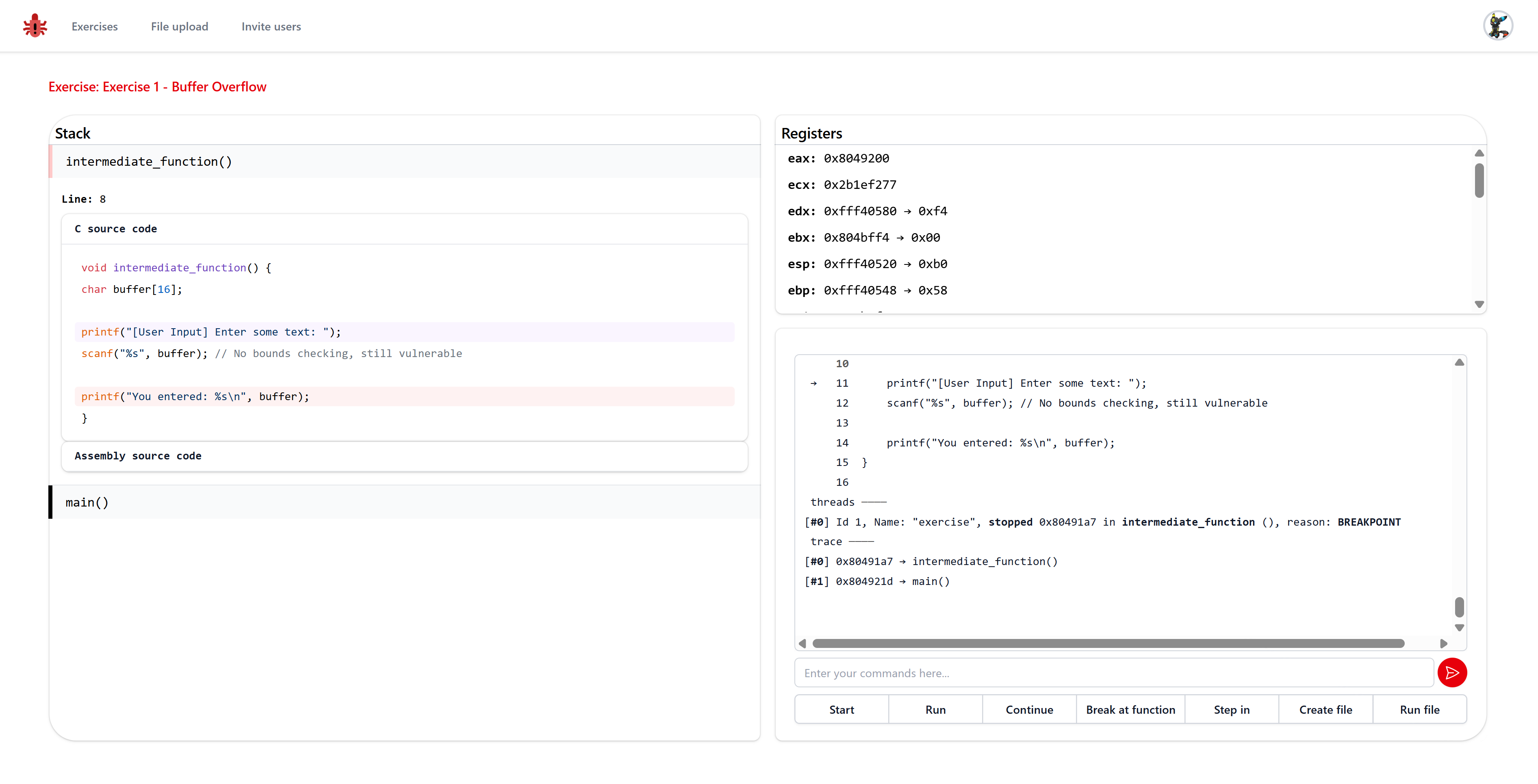Viewport: 1538px width, 784px height.
Task: Click the Run file button
Action: (x=1419, y=709)
